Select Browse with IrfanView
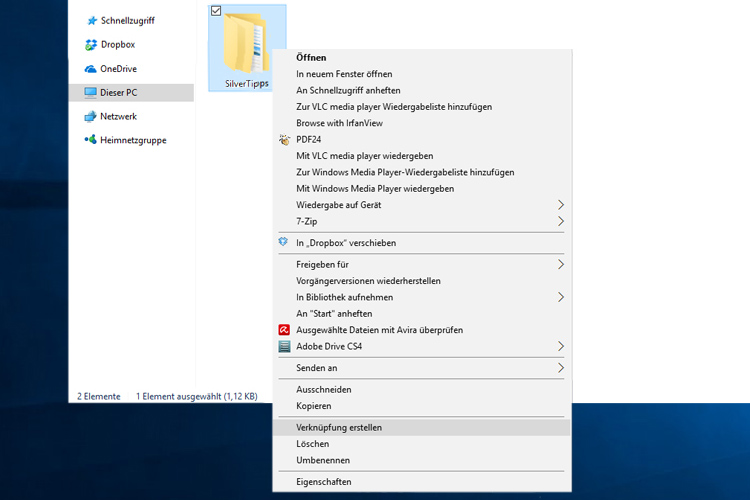The image size is (750, 500). [x=422, y=123]
